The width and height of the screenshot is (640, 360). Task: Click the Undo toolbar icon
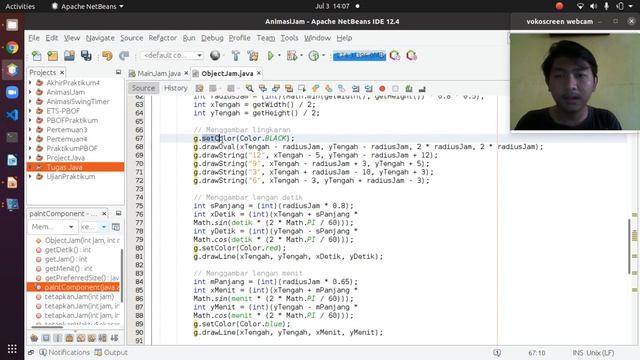(x=107, y=56)
